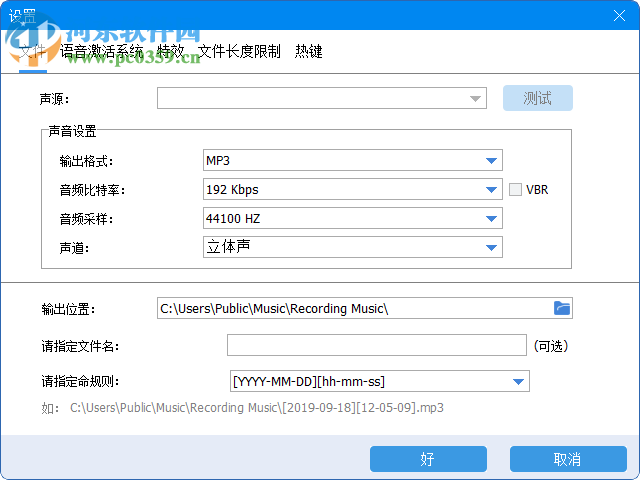
Task: Open the 特效 tab
Action: (171, 52)
